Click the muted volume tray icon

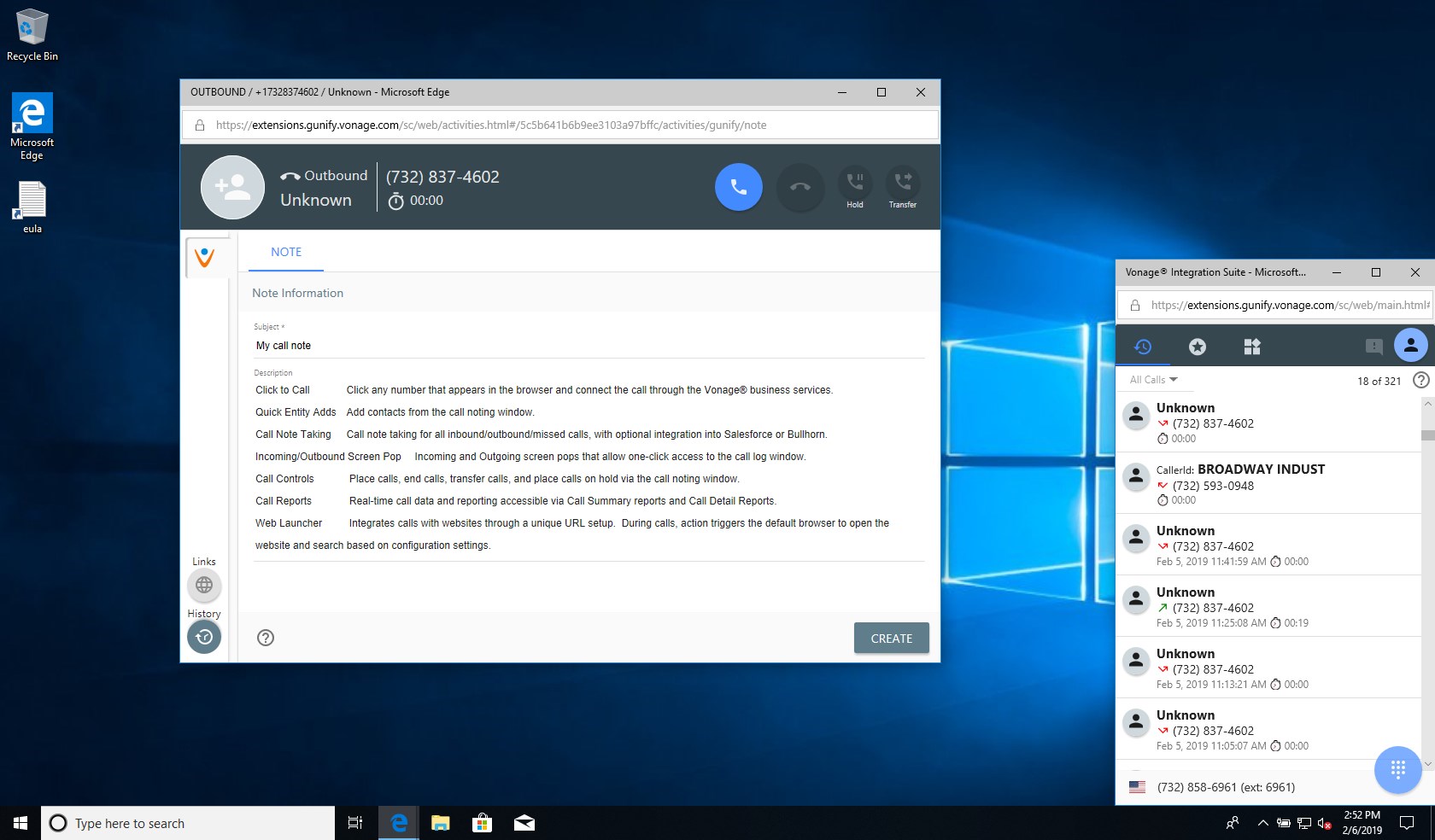click(1325, 823)
